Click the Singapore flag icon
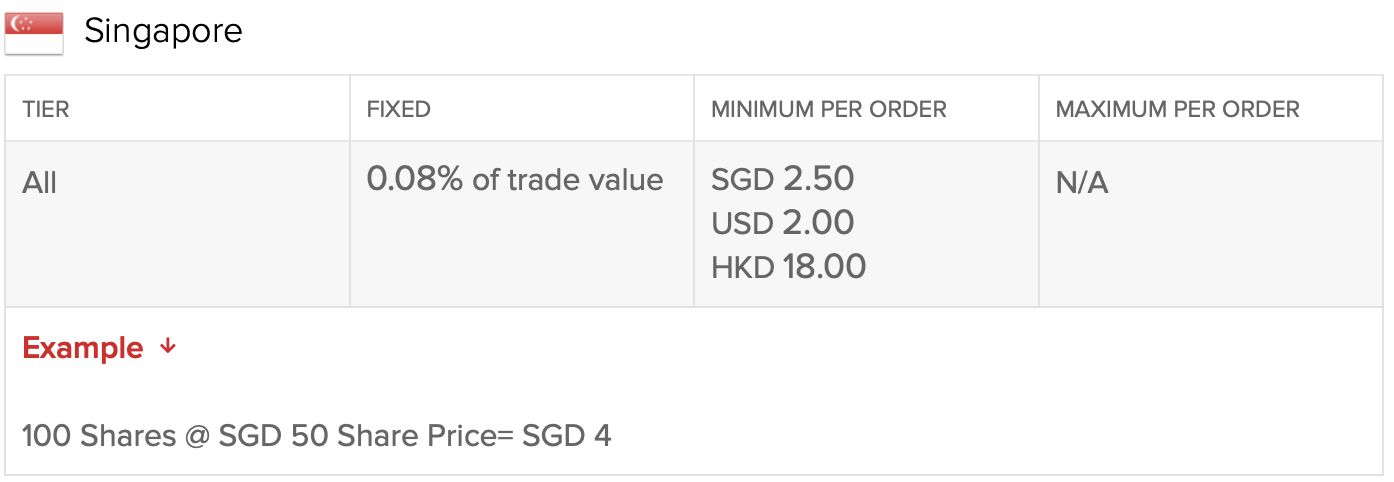 pos(34,33)
